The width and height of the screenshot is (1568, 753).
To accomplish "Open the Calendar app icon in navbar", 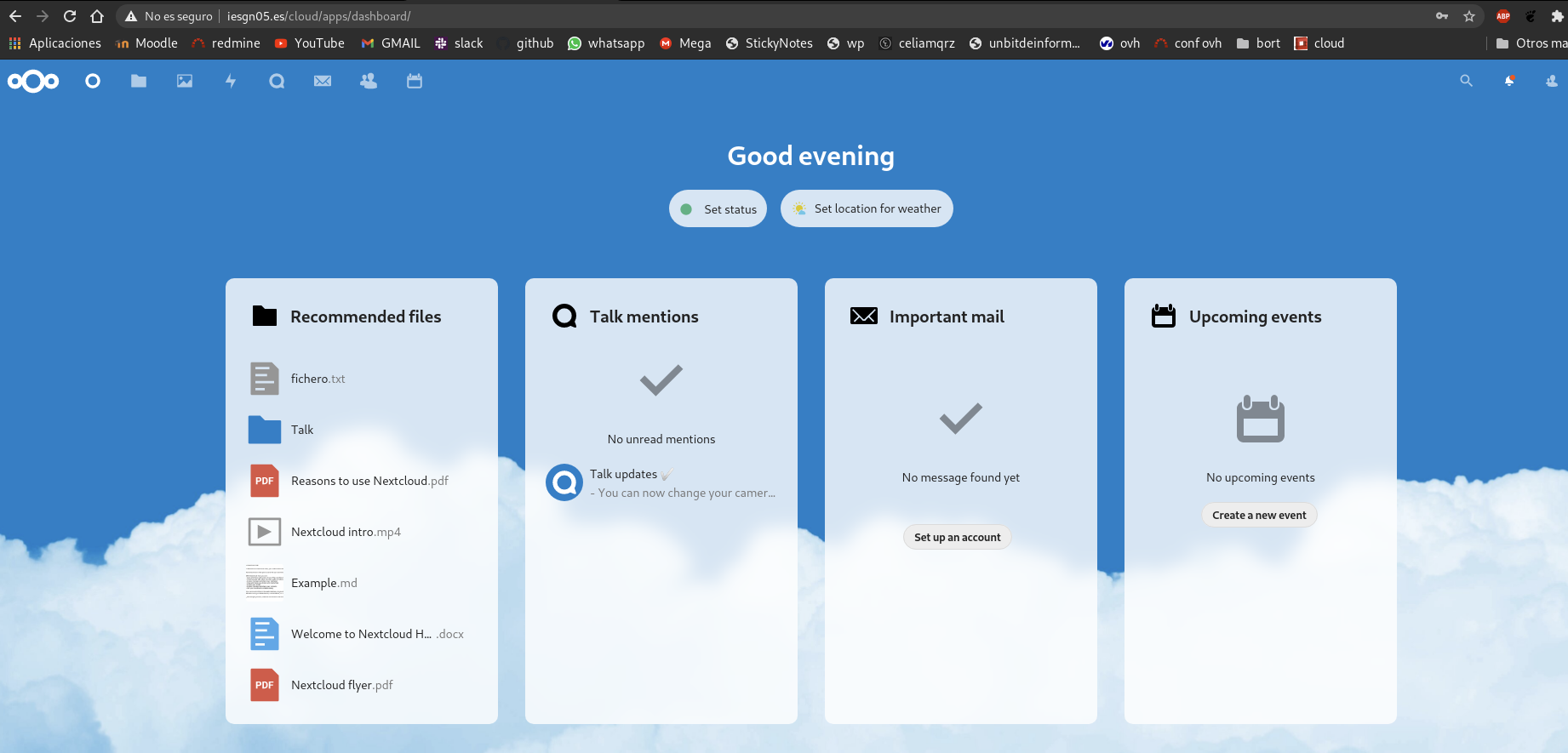I will [x=415, y=81].
